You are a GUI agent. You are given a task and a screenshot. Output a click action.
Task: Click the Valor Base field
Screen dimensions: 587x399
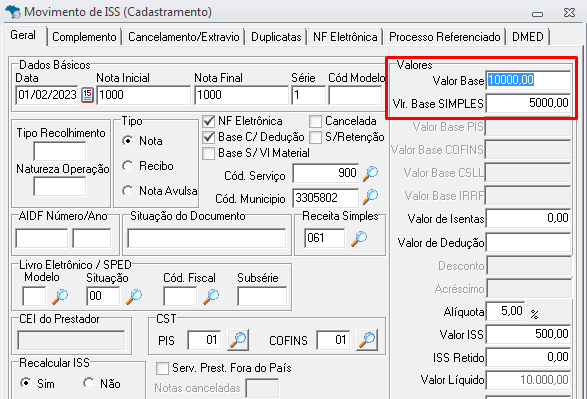click(x=528, y=80)
